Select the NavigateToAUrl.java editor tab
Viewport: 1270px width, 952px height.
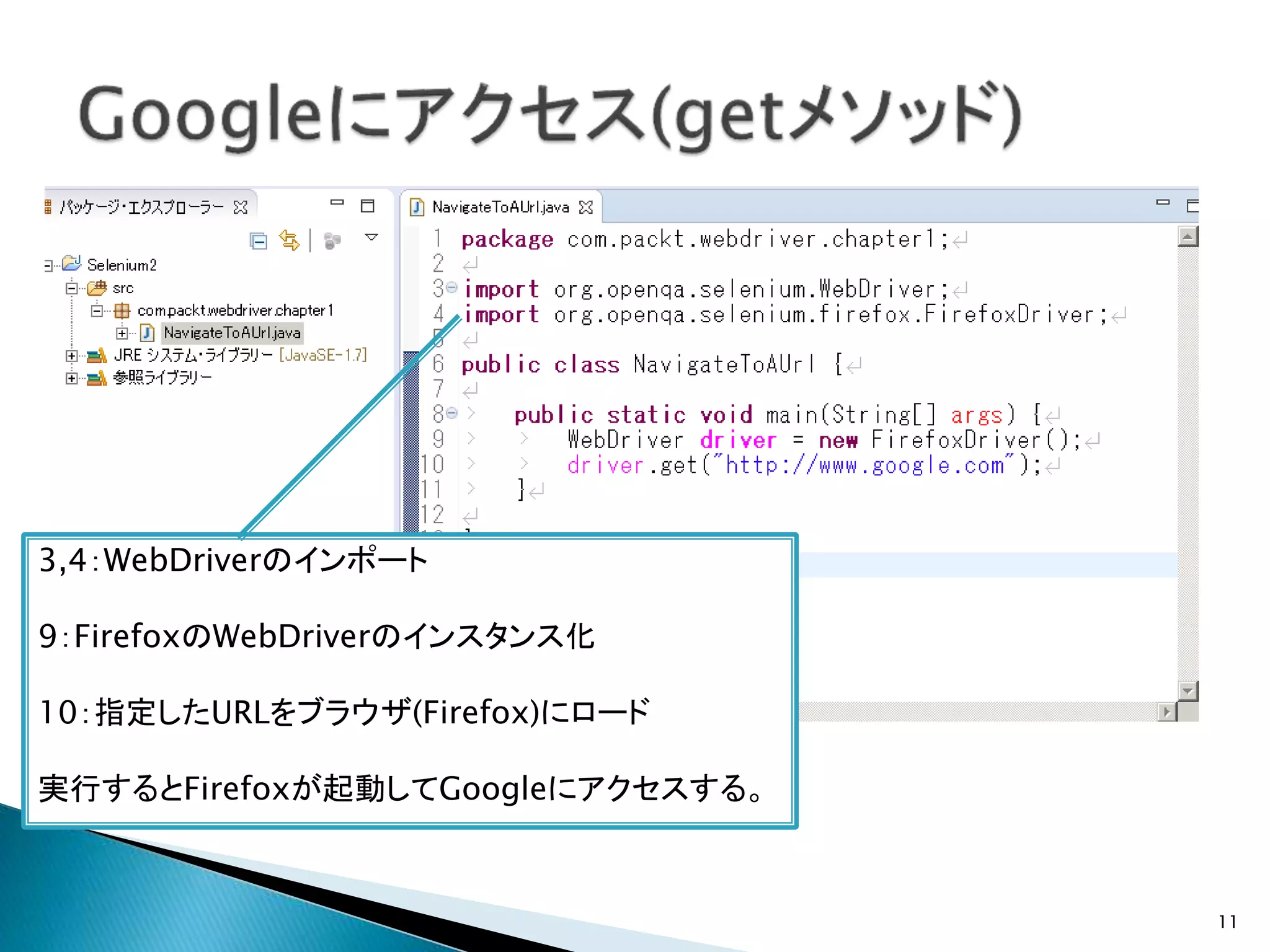(500, 207)
